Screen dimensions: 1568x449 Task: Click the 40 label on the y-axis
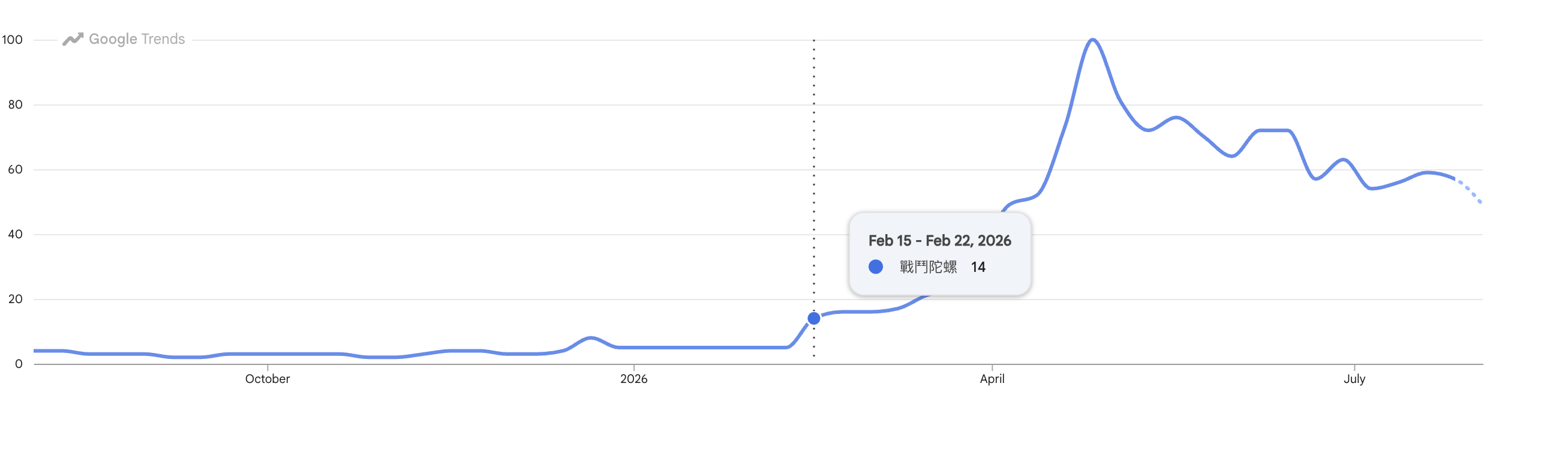[15, 234]
